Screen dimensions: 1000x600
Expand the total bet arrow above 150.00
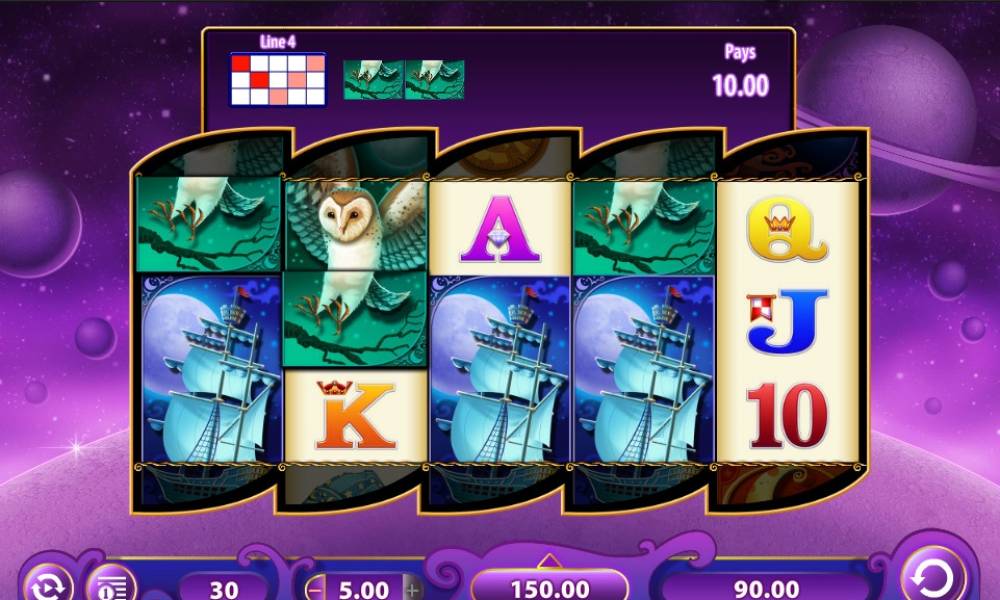[549, 562]
